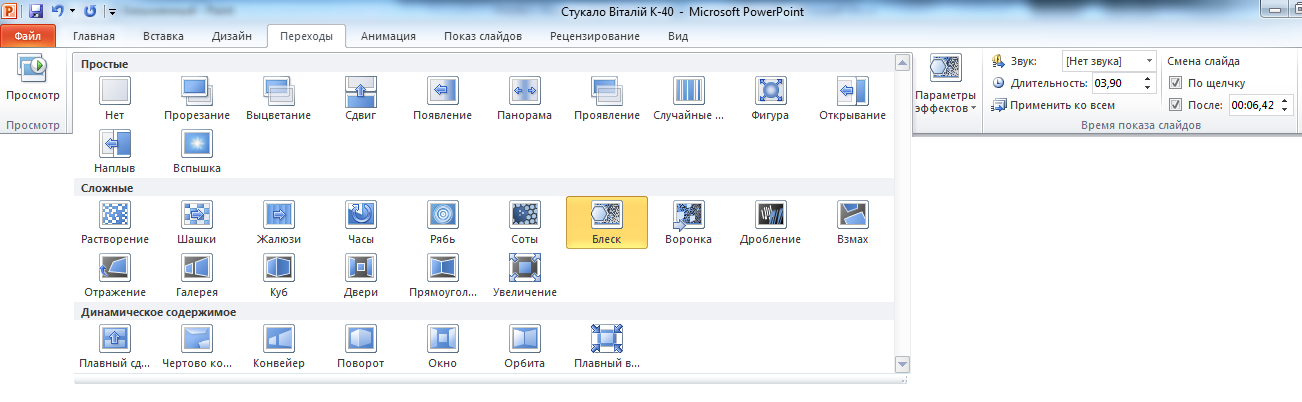Pick the Орбита transition
Screen dimensions: 1302x402
(524, 346)
